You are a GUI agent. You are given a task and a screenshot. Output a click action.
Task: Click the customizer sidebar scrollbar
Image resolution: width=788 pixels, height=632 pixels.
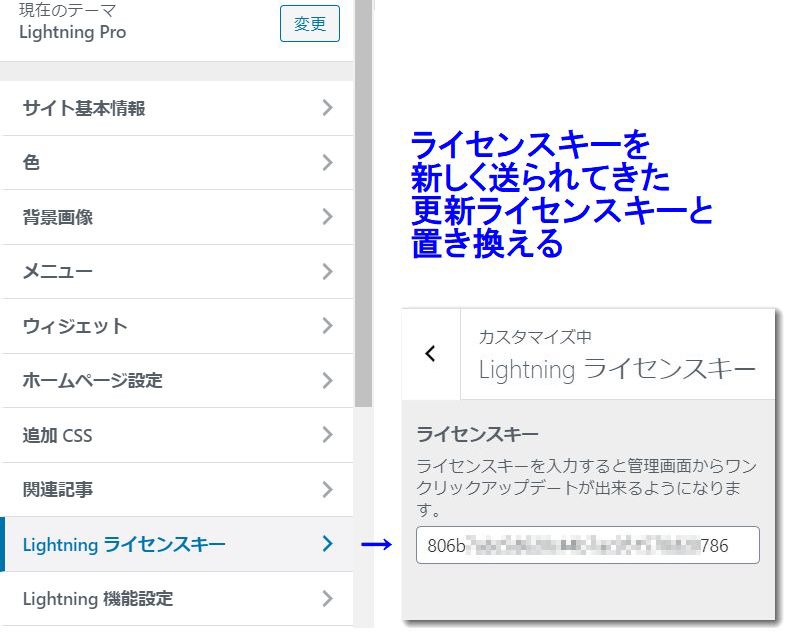[363, 201]
